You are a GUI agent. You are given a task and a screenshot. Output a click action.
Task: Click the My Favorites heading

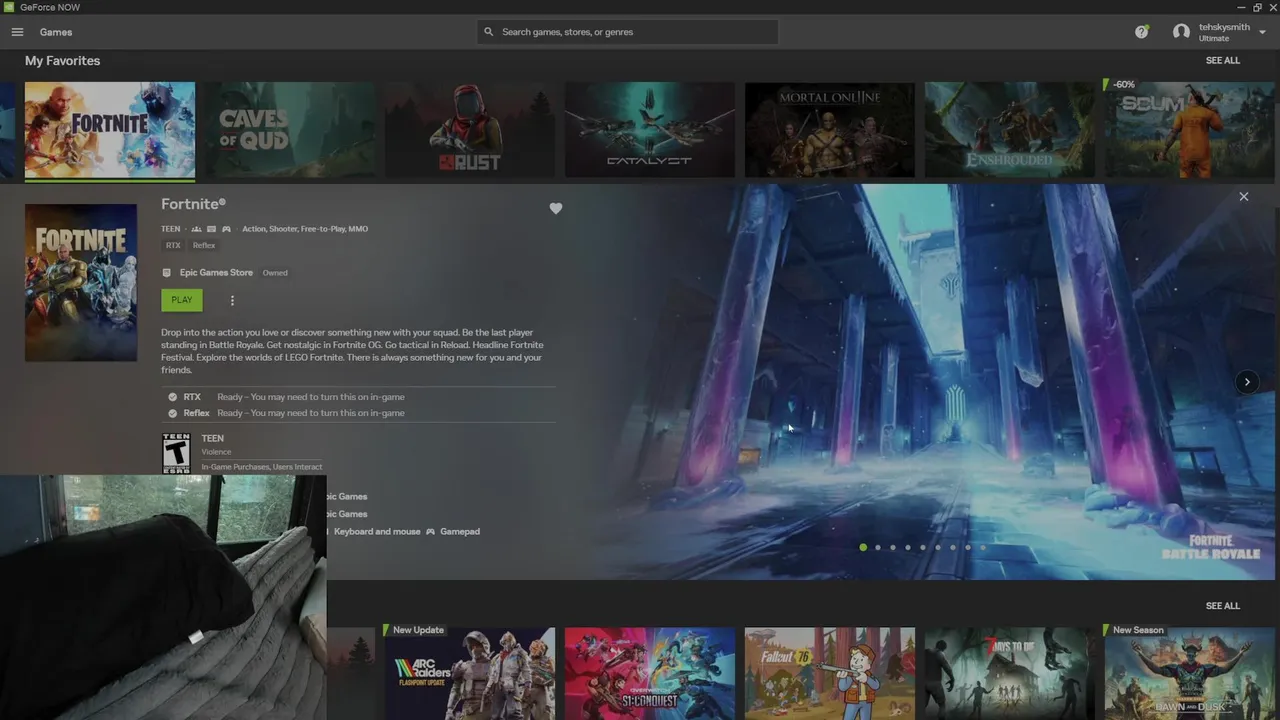pyautogui.click(x=62, y=61)
